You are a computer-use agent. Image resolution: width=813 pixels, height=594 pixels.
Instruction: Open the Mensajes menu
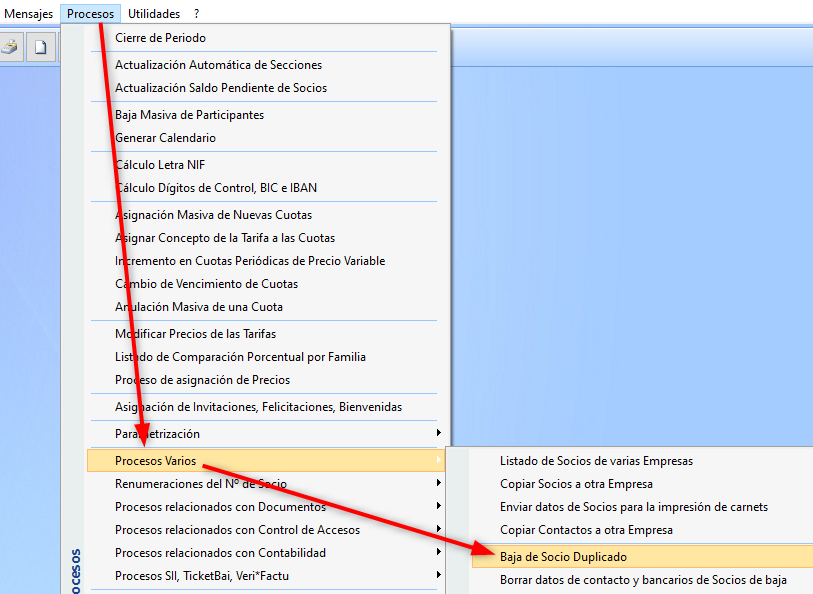(29, 14)
